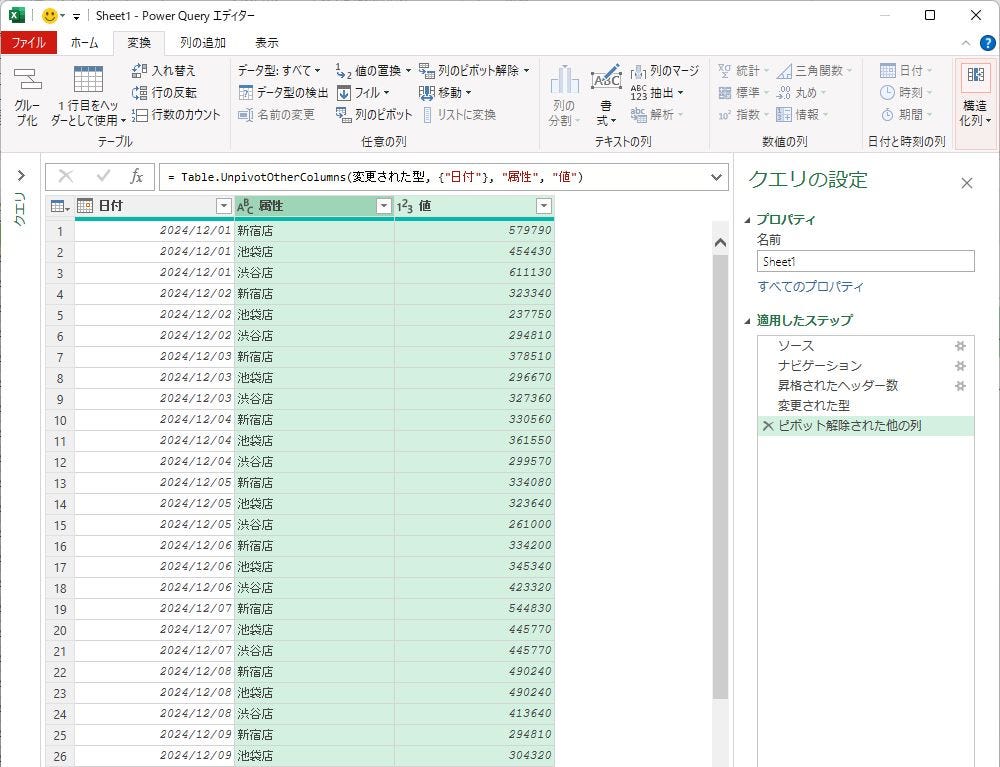Select 行の反転 (Reverse Rows) tool

(x=140, y=93)
